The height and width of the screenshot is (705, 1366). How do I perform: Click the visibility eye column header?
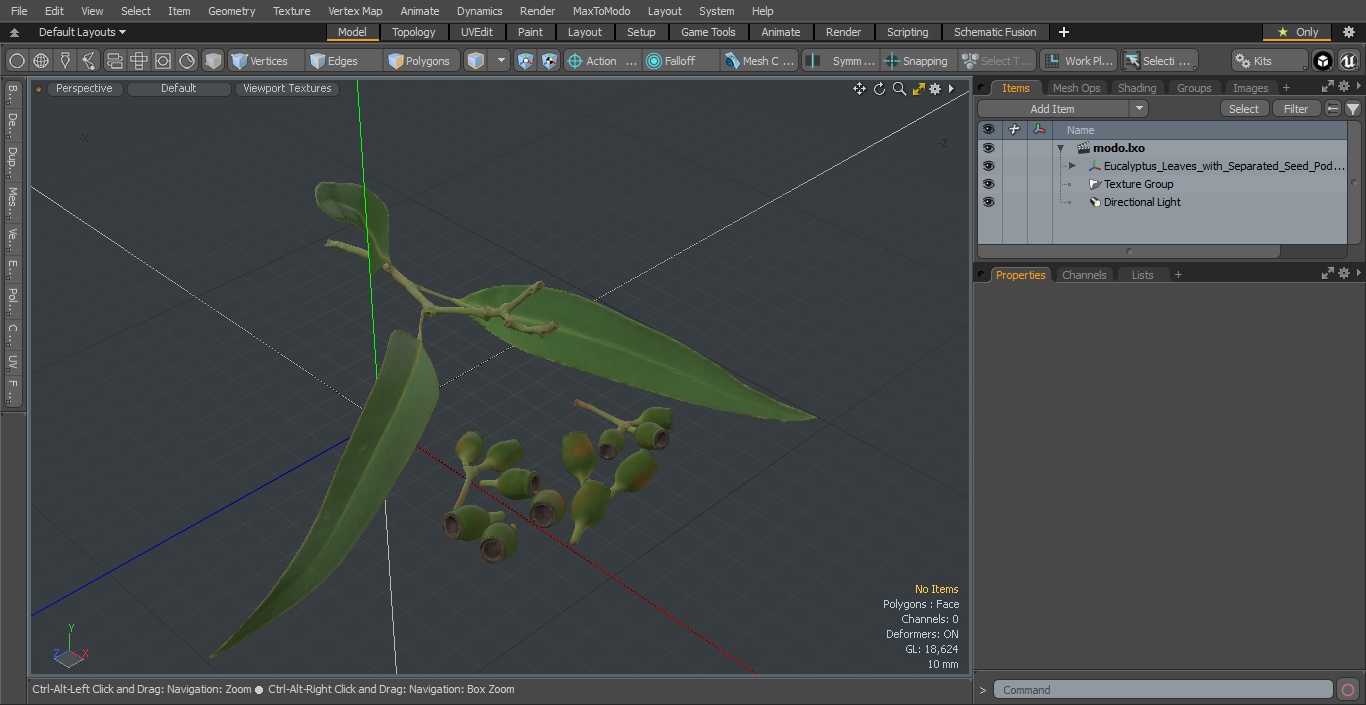pos(988,130)
